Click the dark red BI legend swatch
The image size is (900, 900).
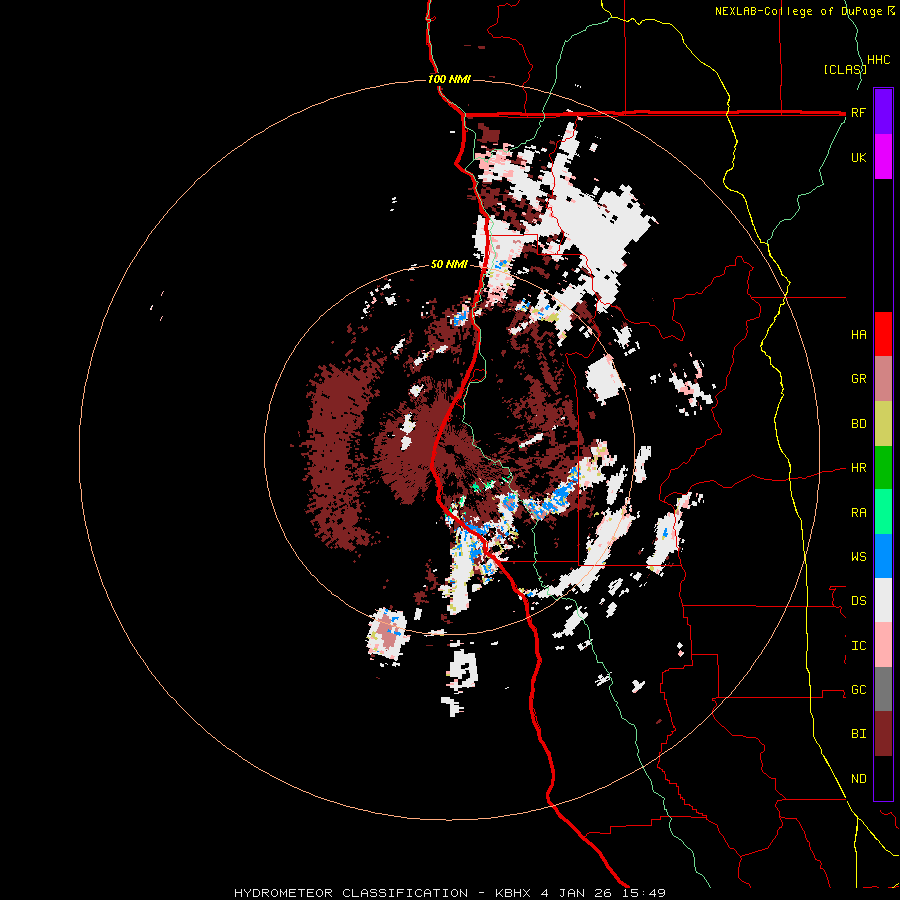(x=883, y=734)
